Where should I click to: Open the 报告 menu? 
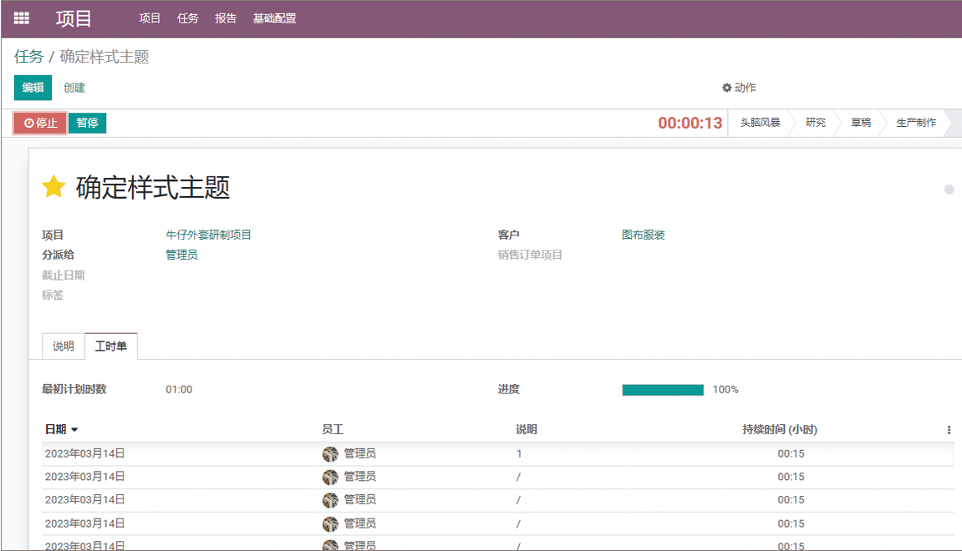click(x=226, y=18)
